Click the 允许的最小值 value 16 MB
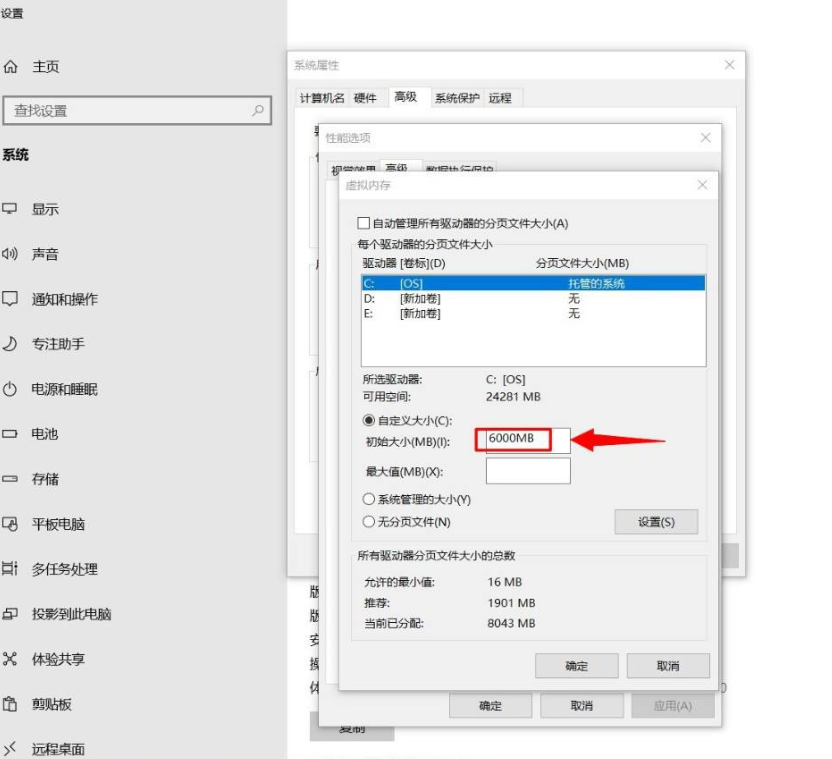 click(x=505, y=582)
